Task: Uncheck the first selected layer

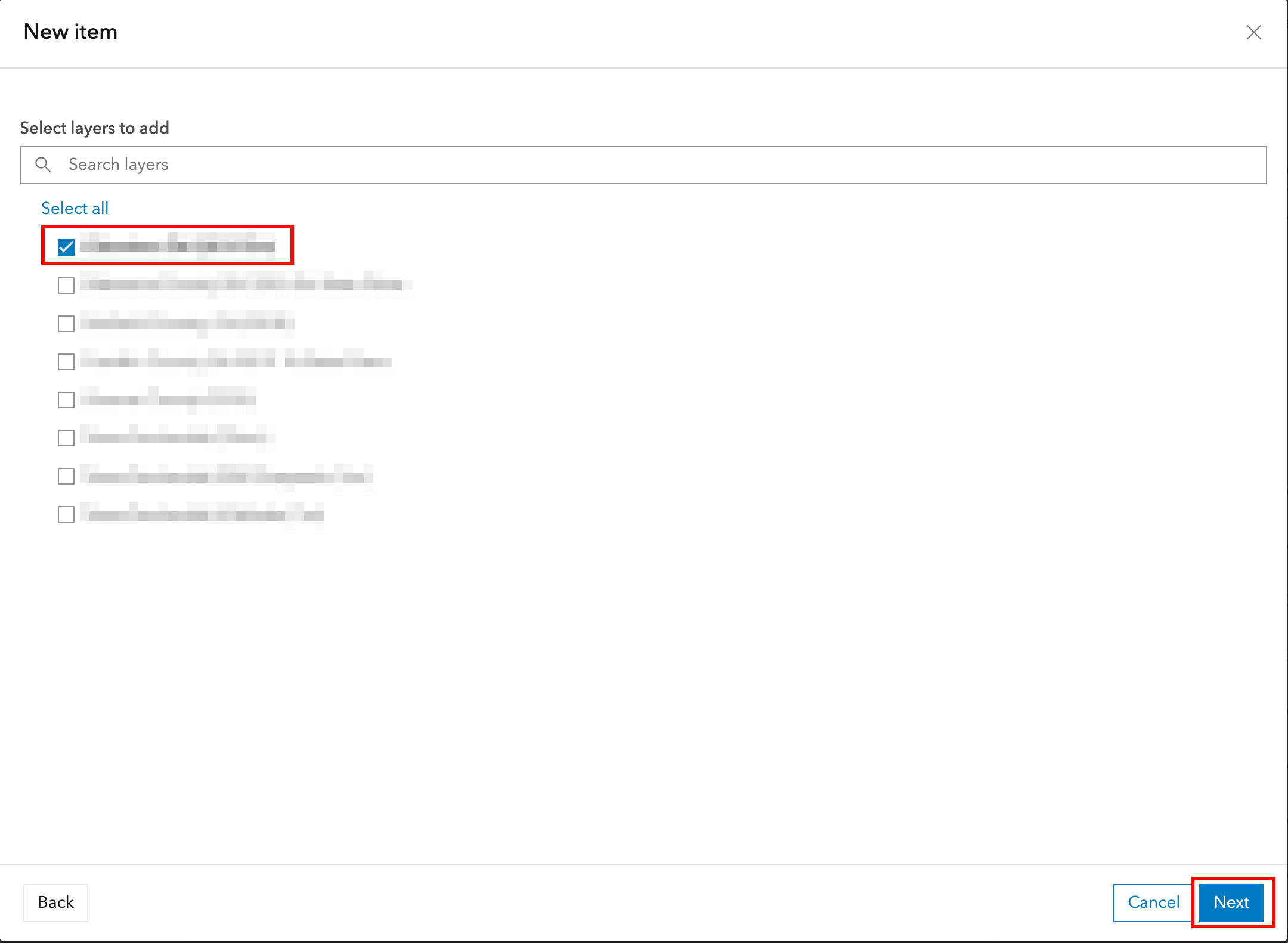Action: (x=66, y=246)
